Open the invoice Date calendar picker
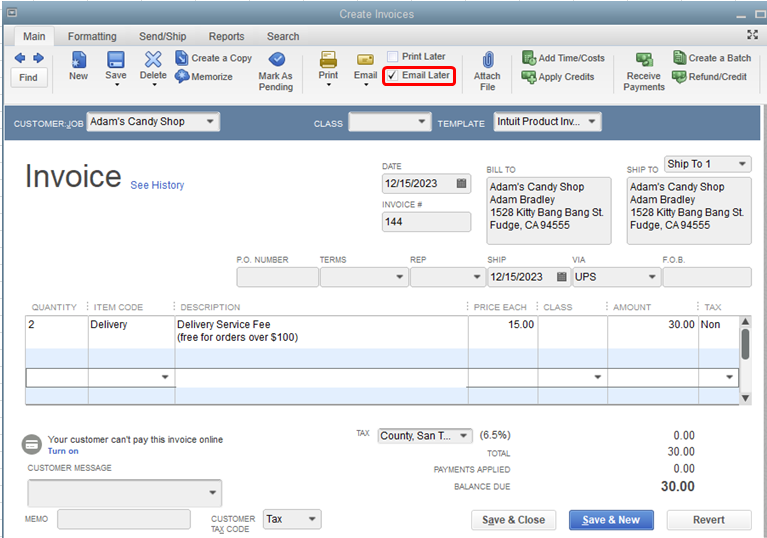 [461, 183]
